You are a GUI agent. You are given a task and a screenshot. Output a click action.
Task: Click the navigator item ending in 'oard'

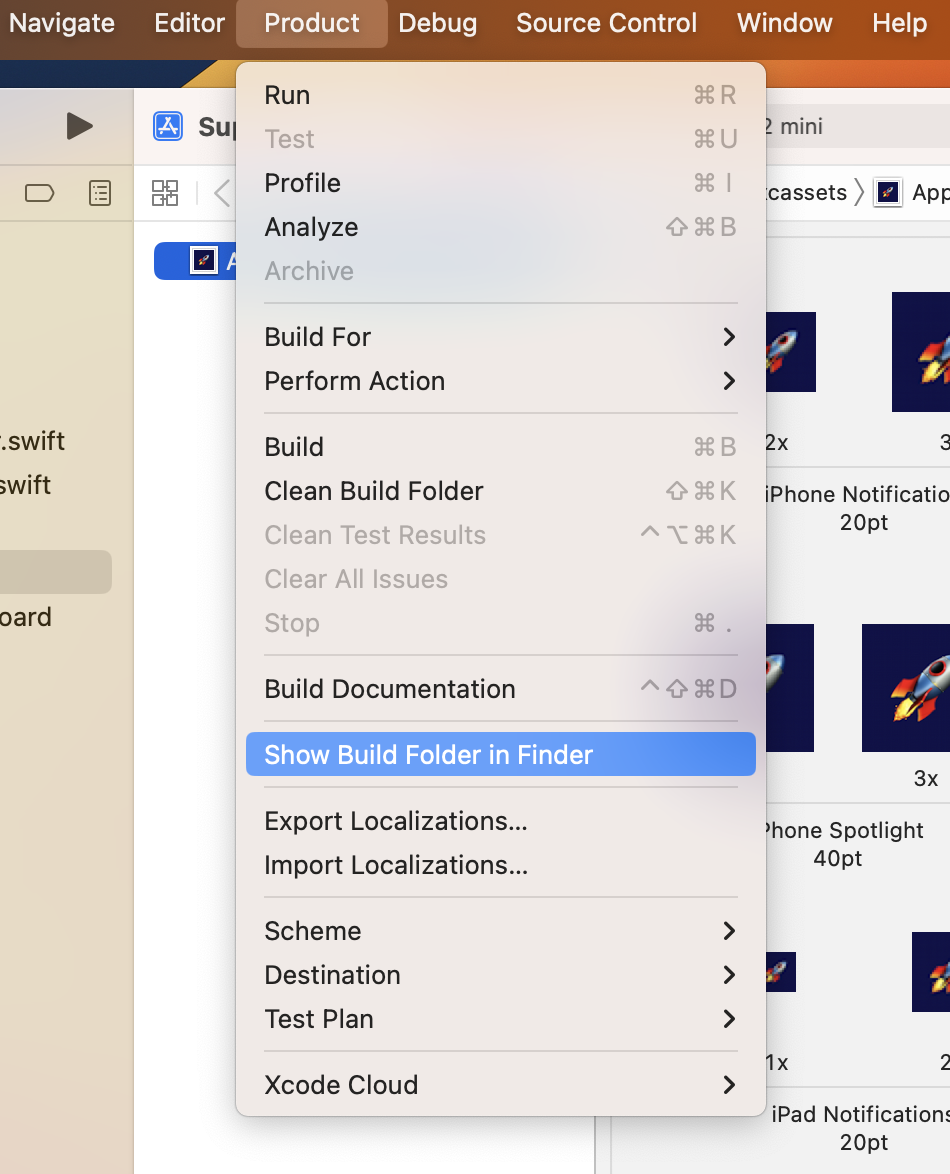(x=25, y=617)
